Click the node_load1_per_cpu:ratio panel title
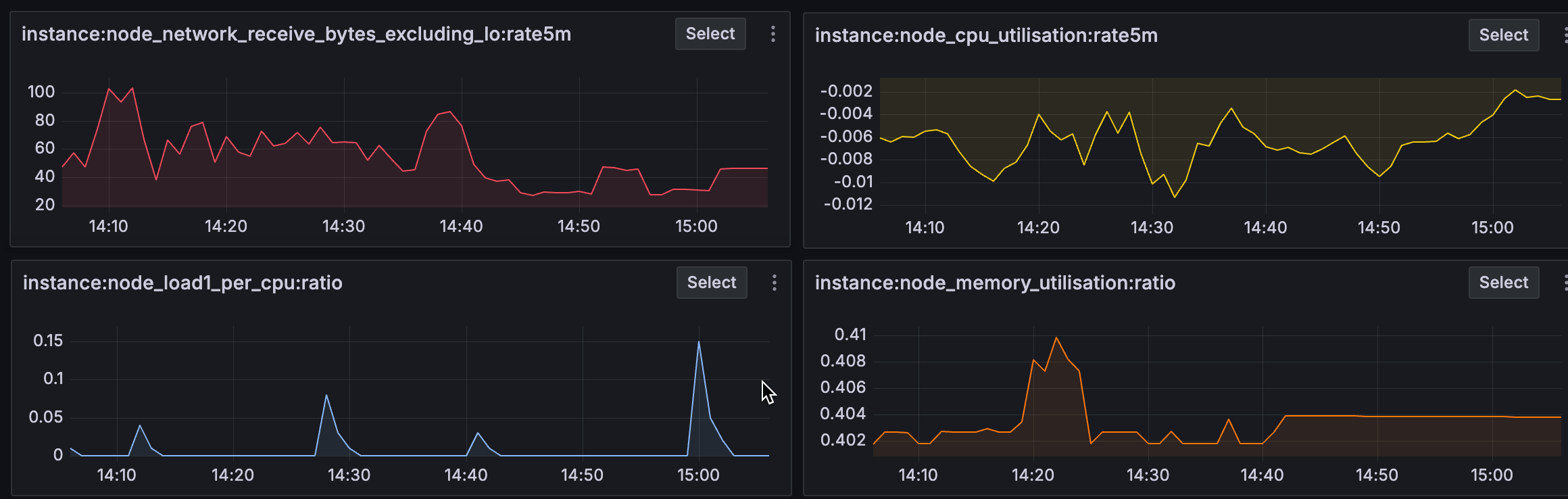The width and height of the screenshot is (1568, 499). pyautogui.click(x=182, y=283)
